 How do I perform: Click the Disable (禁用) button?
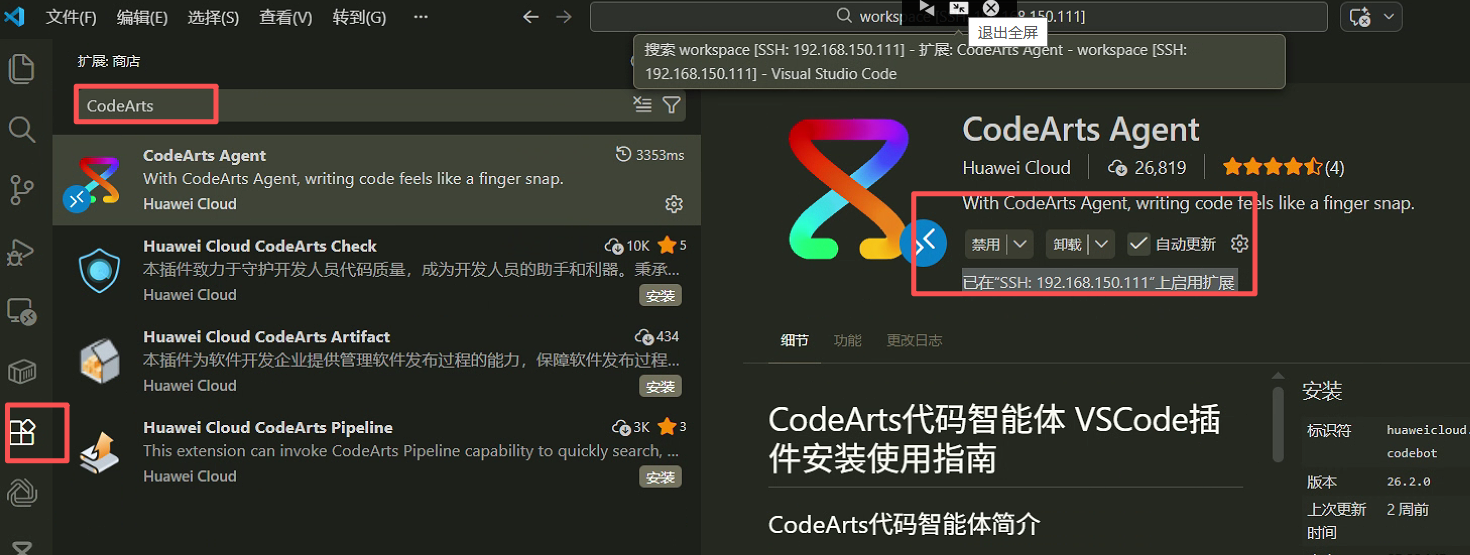point(986,244)
